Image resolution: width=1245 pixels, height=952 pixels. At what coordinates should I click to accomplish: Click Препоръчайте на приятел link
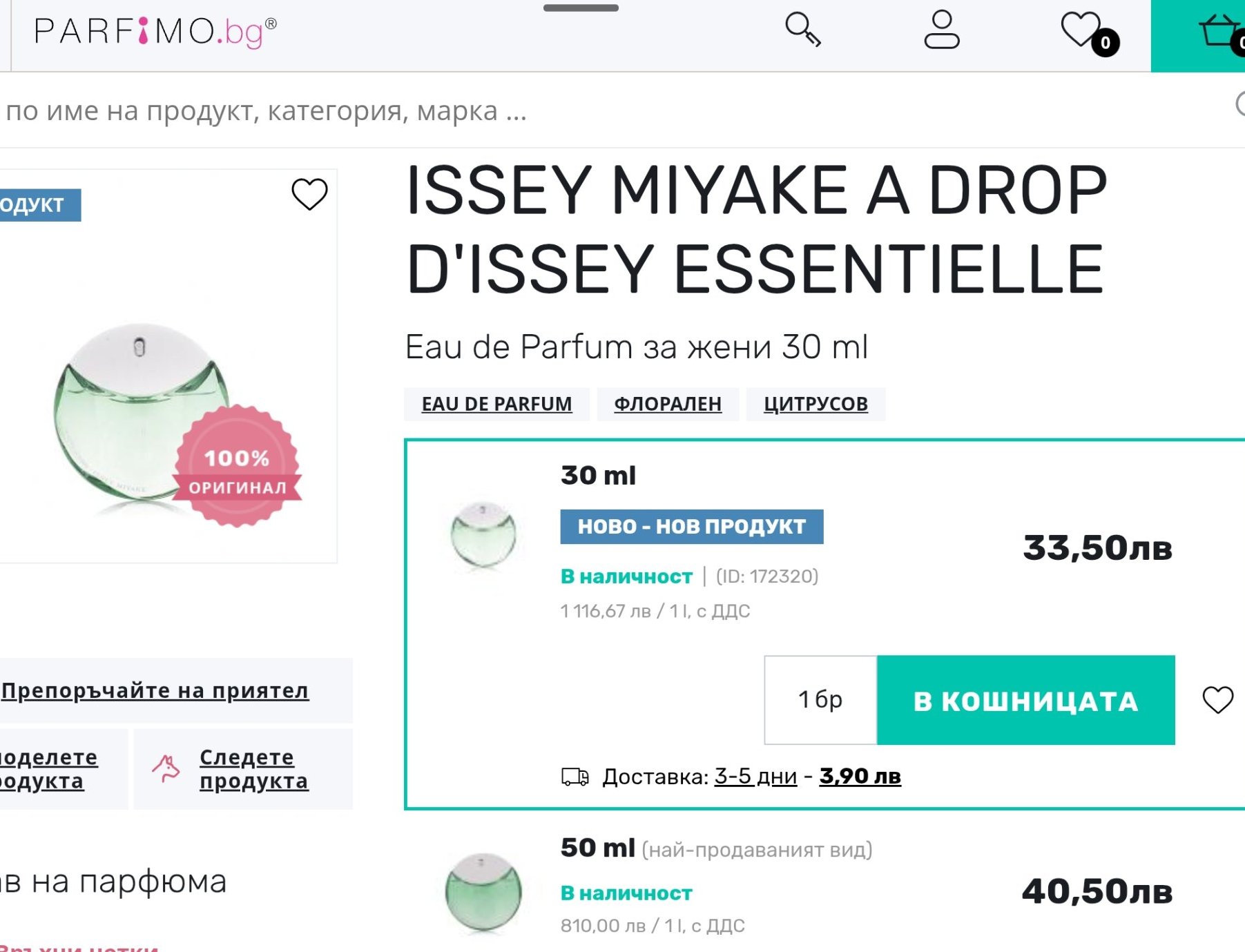tap(155, 690)
